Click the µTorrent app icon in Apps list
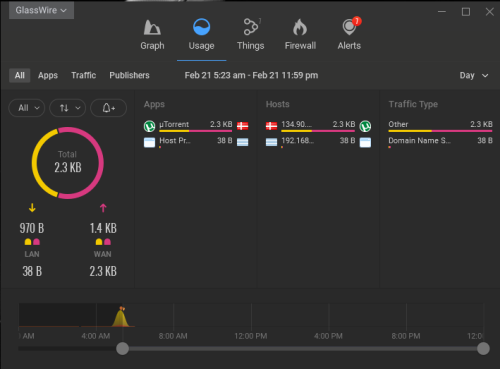Image resolution: width=500 pixels, height=369 pixels. click(149, 126)
